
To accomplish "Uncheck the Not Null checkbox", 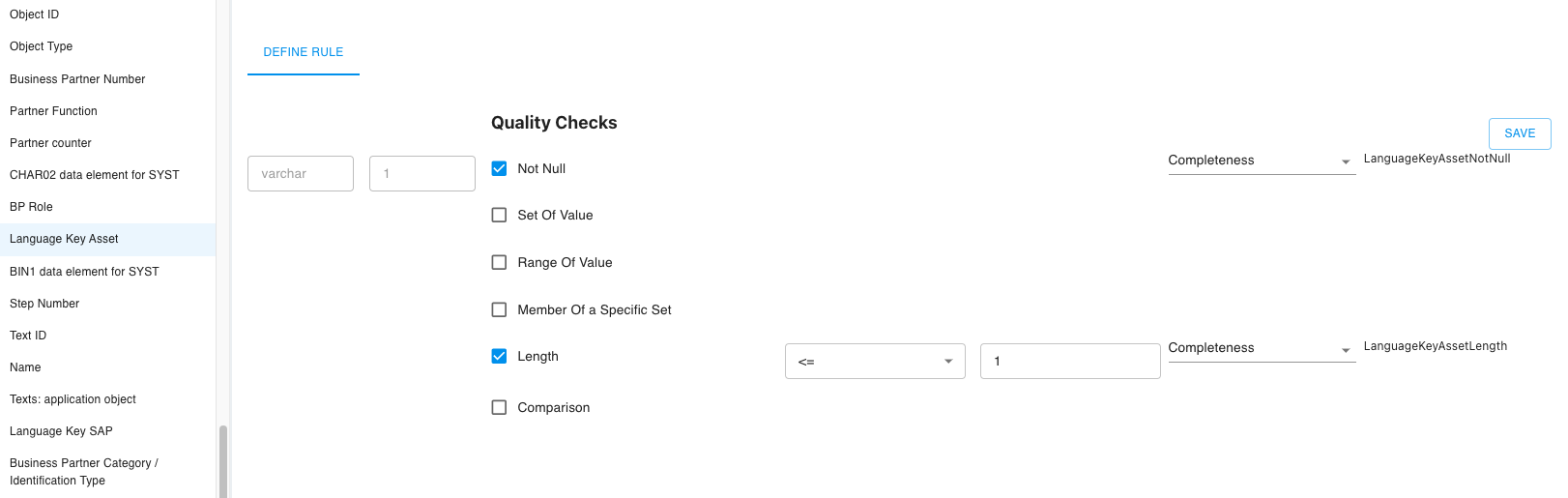I will pyautogui.click(x=499, y=168).
